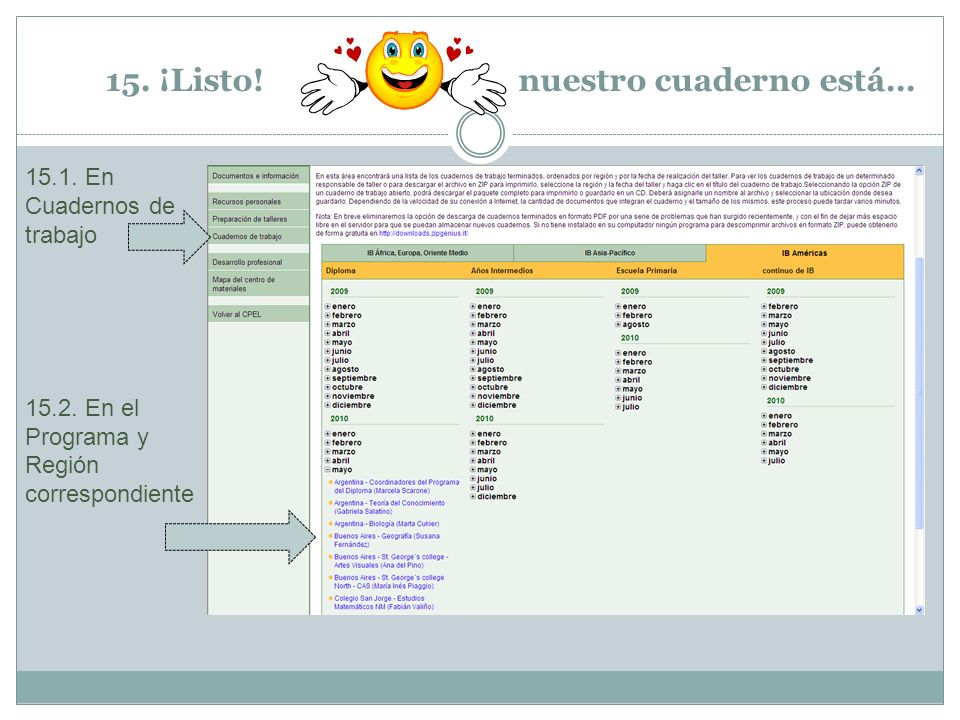Expand enero 2009 under Escuela Primaria

tap(618, 306)
